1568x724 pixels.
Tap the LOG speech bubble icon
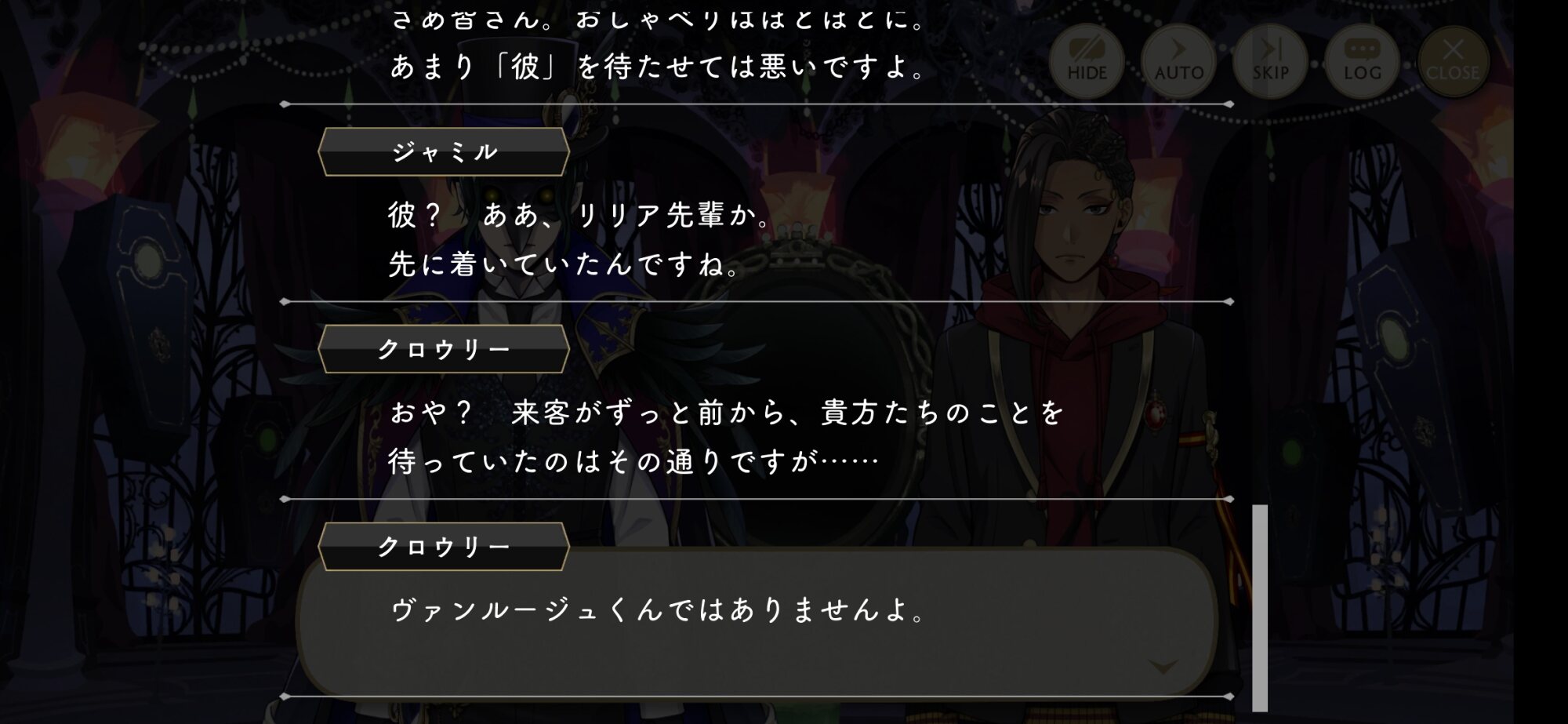(1362, 60)
